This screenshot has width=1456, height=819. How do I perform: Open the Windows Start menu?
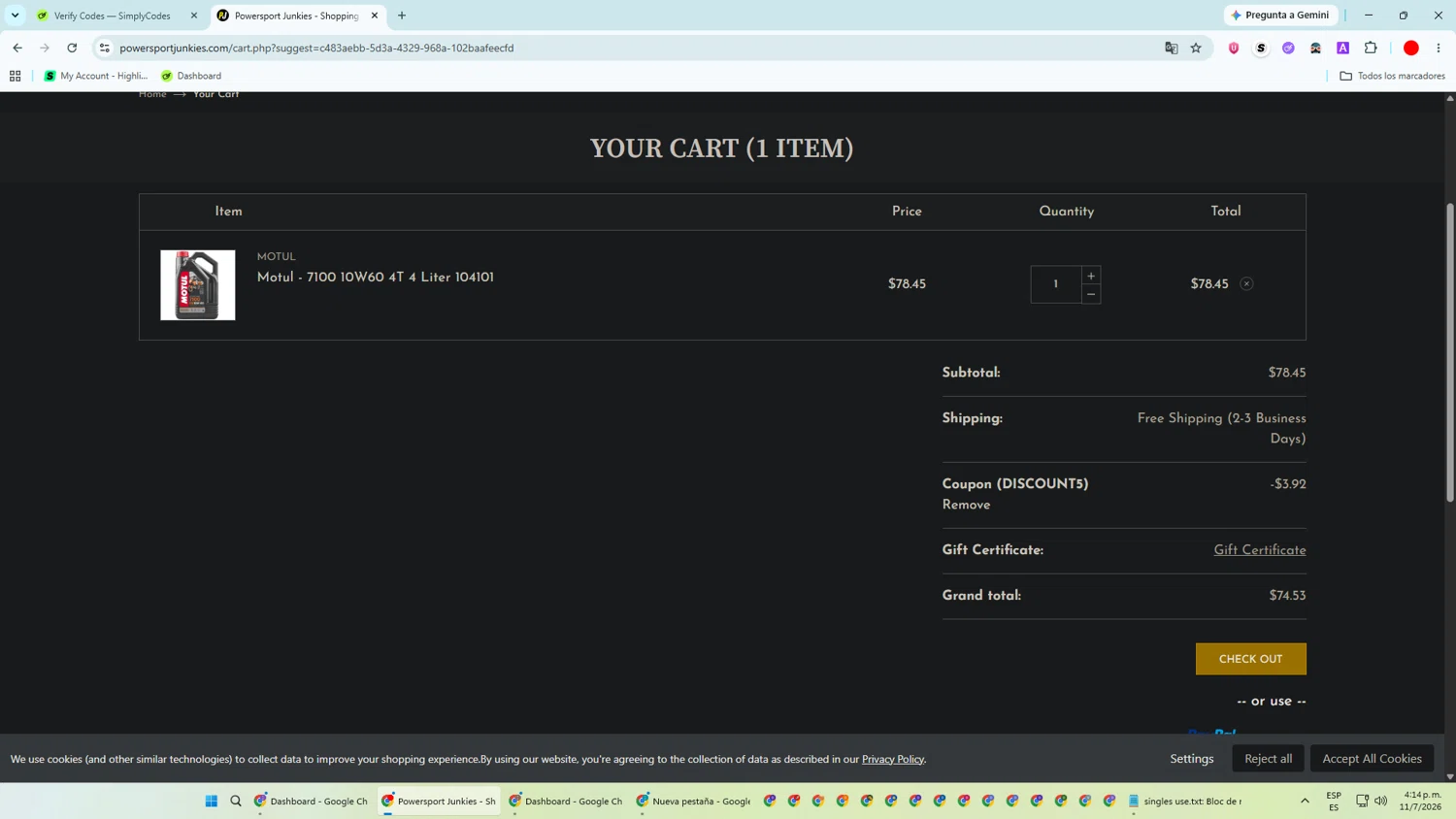click(212, 802)
